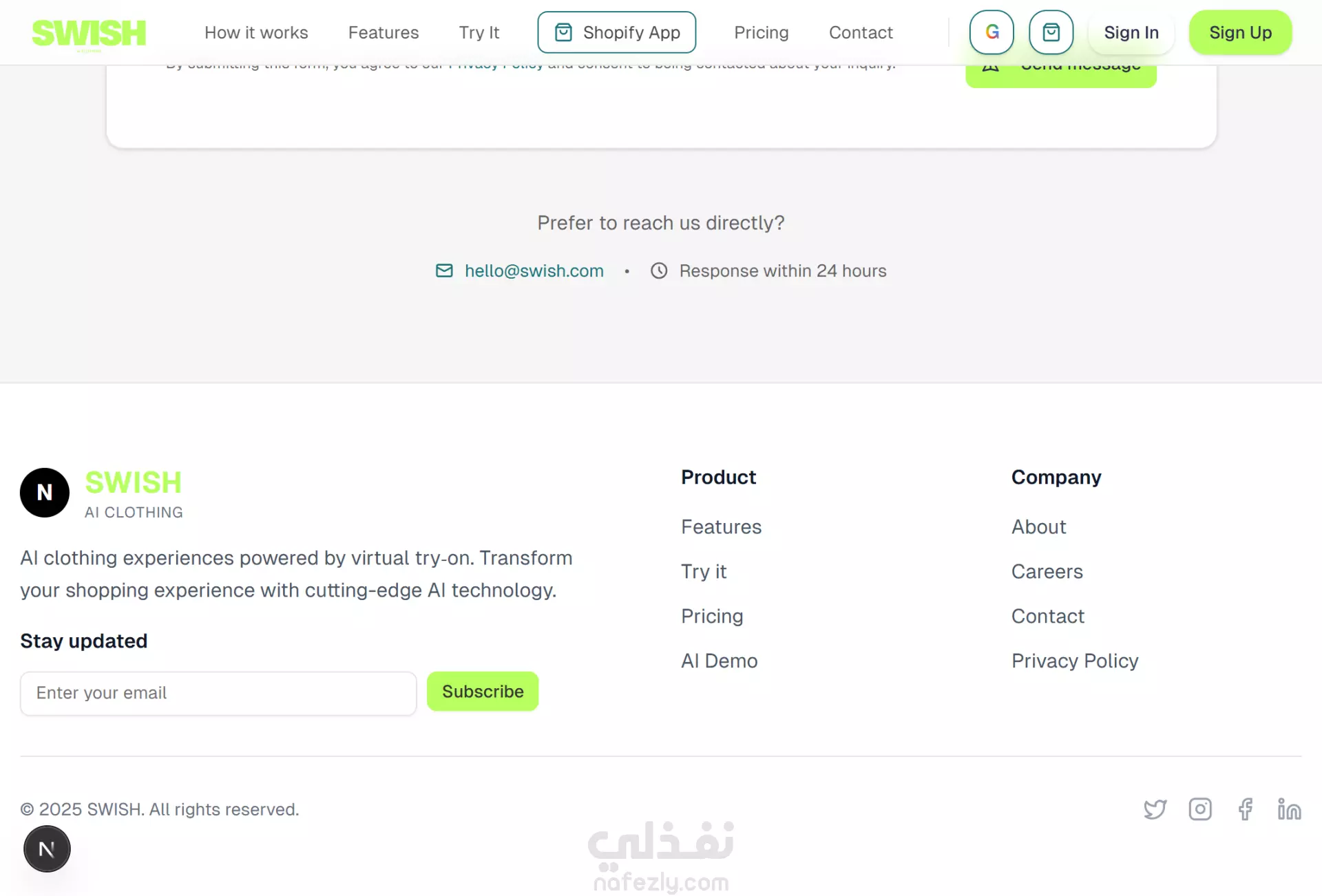1322x896 pixels.
Task: Open the shopping bag icon button
Action: [1051, 32]
